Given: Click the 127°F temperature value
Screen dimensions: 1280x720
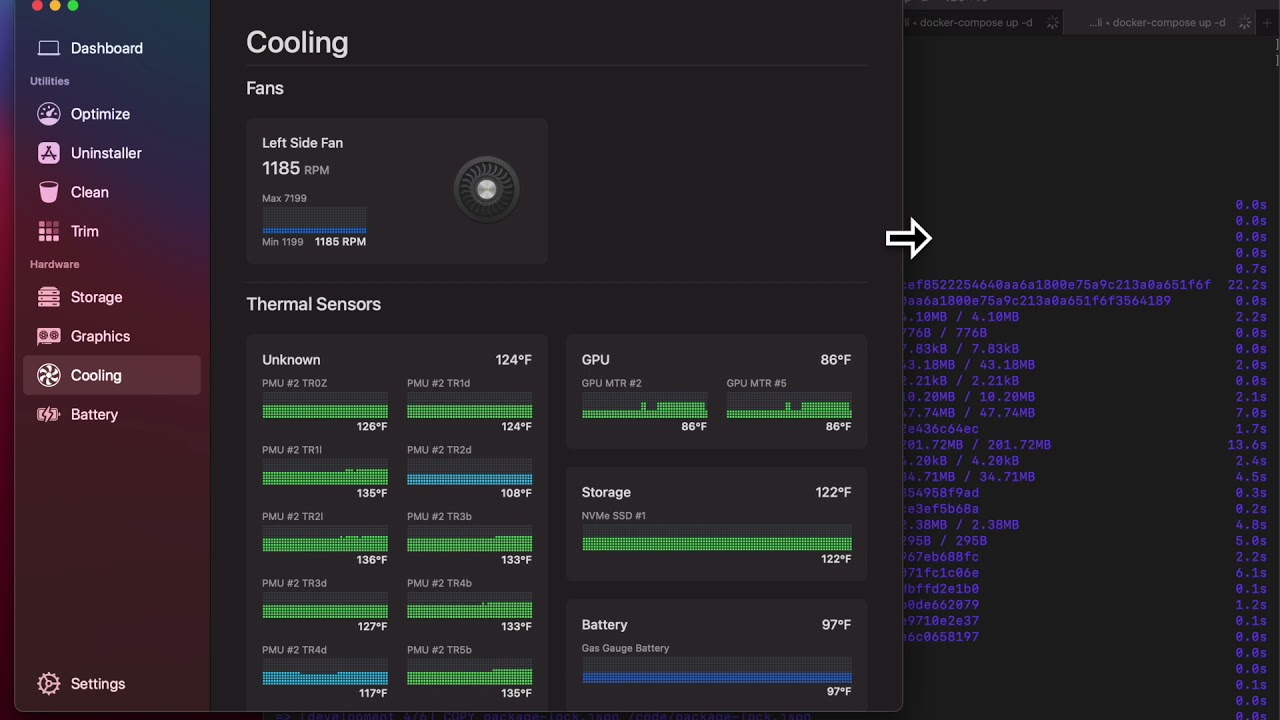Looking at the screenshot, I should (372, 627).
